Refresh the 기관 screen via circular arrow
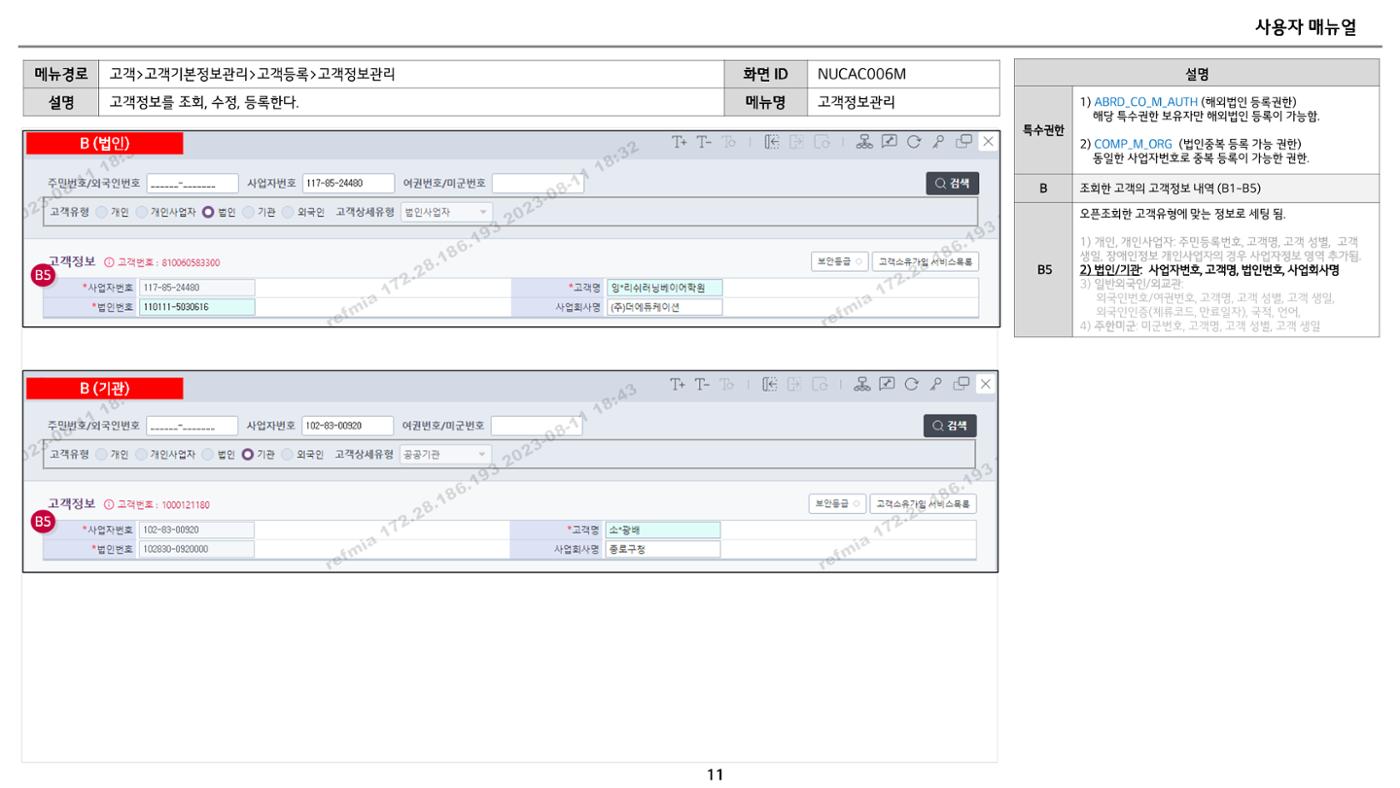The width and height of the screenshot is (1400, 788). click(914, 384)
